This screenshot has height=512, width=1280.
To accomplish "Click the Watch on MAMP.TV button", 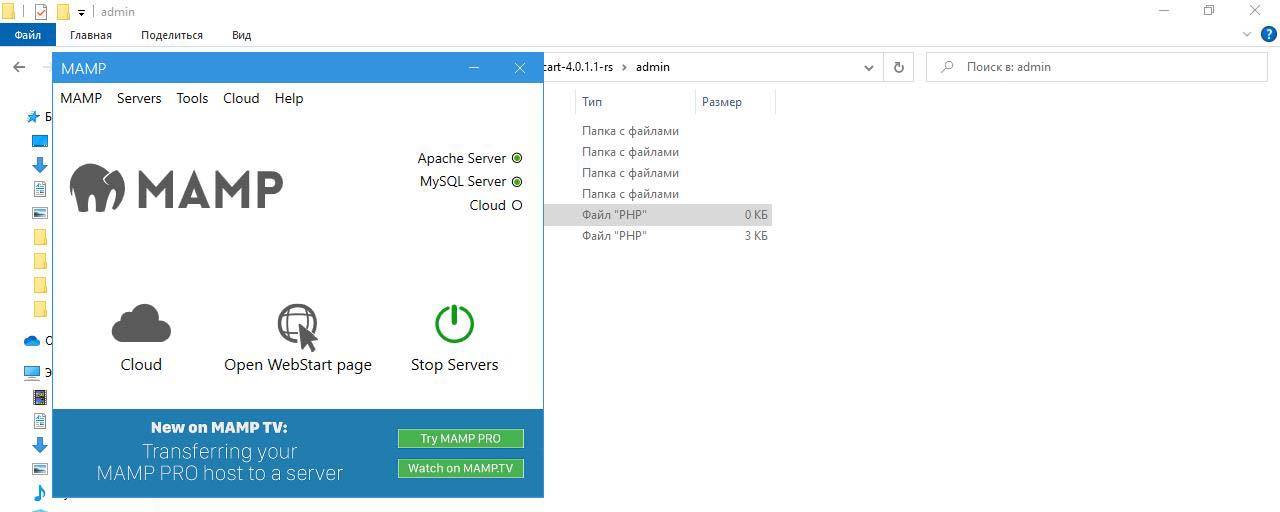I will (x=460, y=468).
